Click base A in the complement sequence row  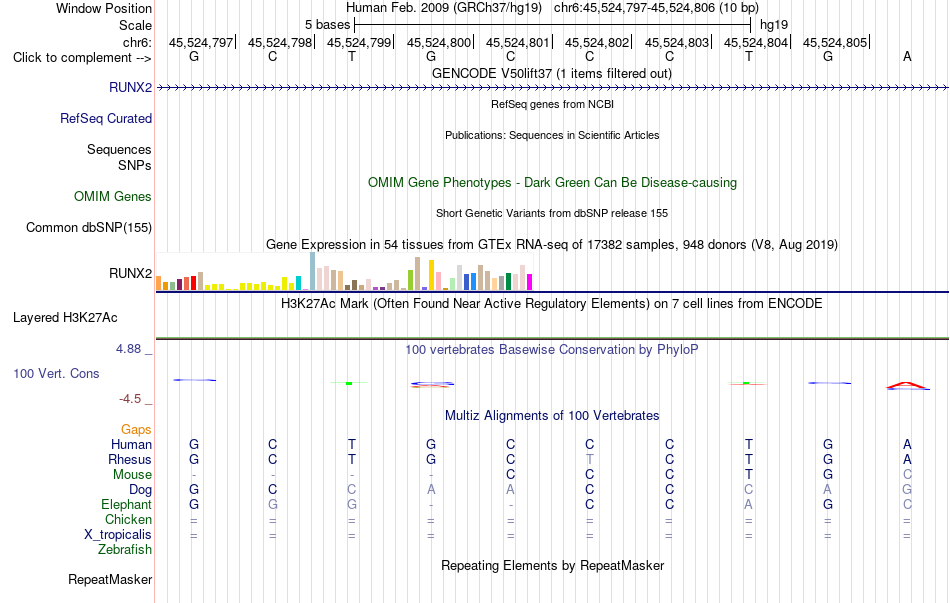pyautogui.click(x=907, y=56)
